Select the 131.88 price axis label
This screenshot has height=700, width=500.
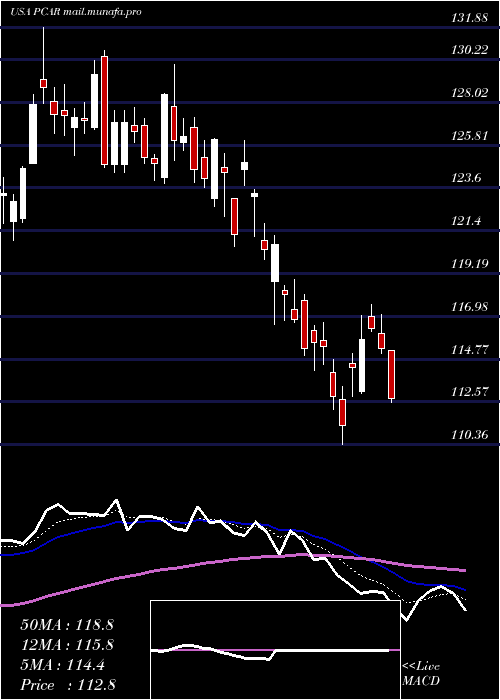coord(469,19)
